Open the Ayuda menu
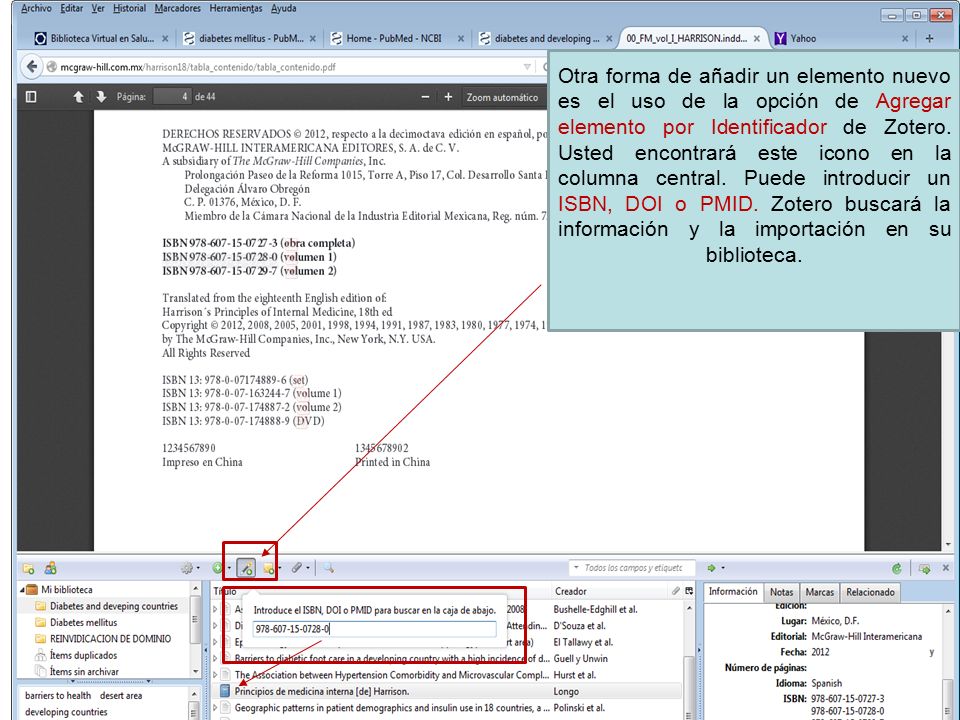Image resolution: width=960 pixels, height=720 pixels. (283, 9)
